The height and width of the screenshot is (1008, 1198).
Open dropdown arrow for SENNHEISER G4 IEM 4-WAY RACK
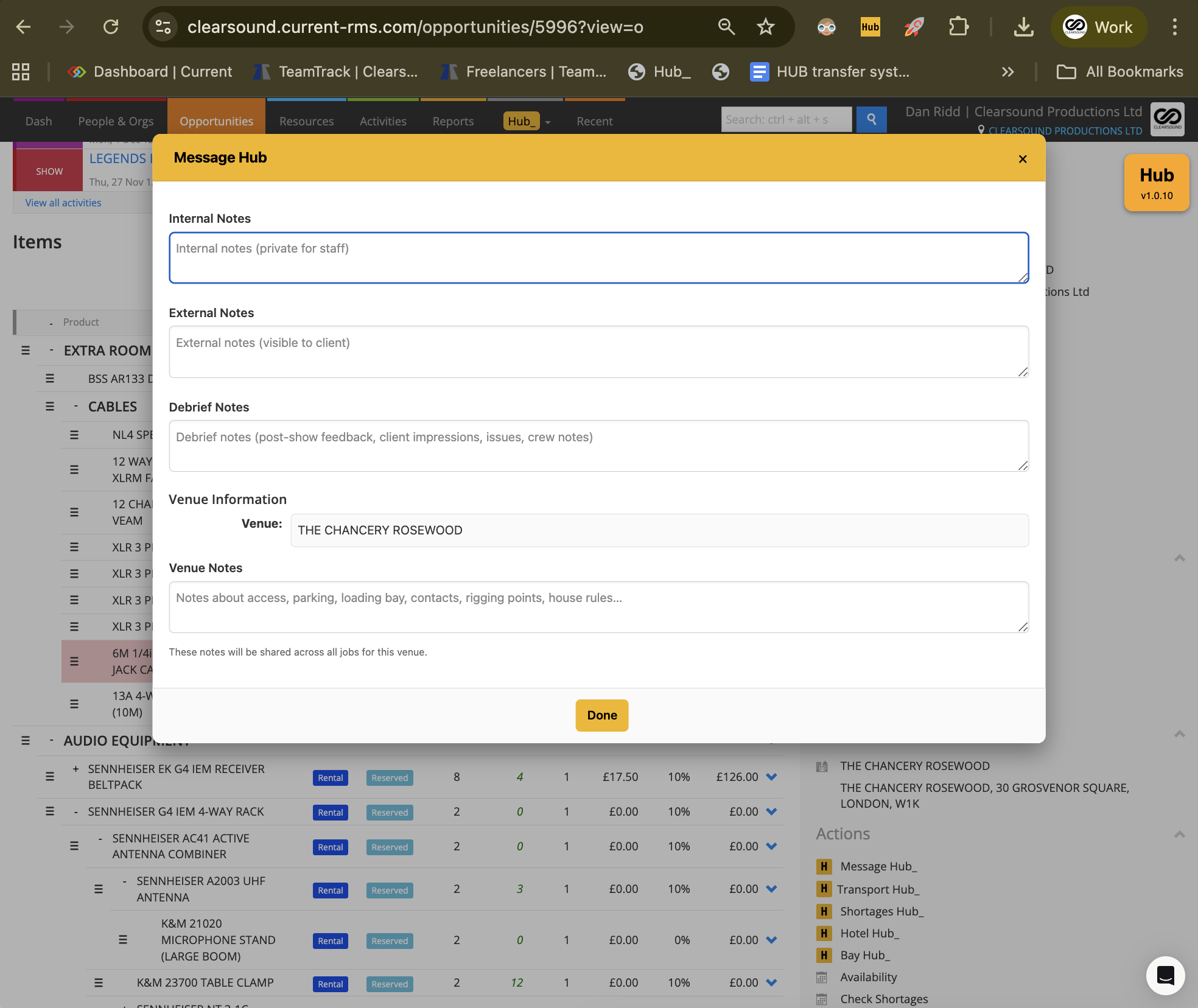click(771, 811)
